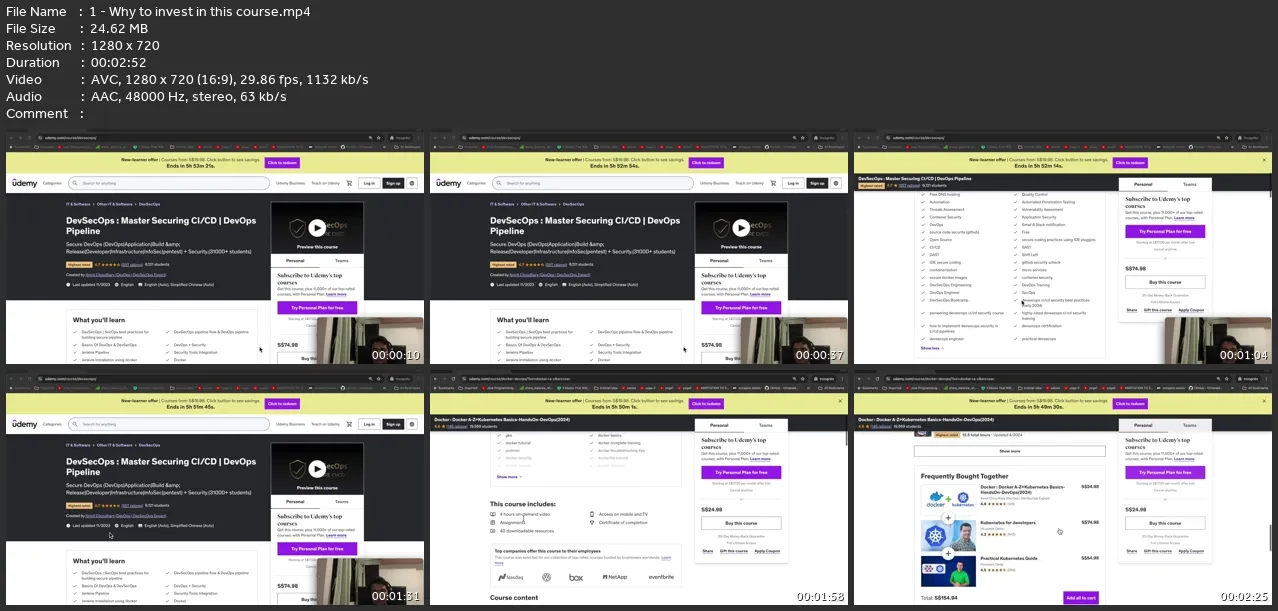Click Share in the 00:01:58 frame
Viewport: 1278px width, 611px height.
pyautogui.click(x=708, y=551)
